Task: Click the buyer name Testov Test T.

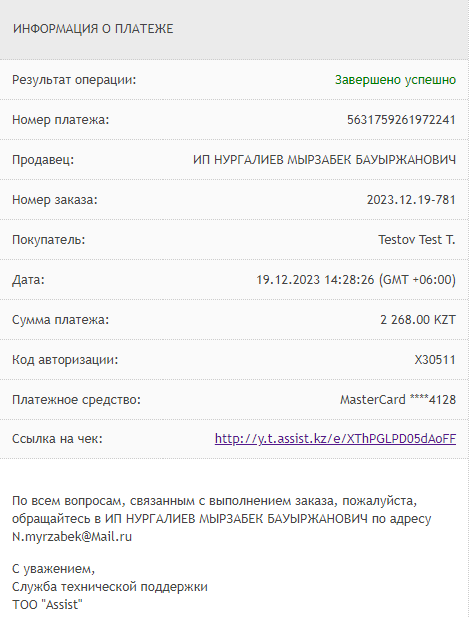Action: 417,240
